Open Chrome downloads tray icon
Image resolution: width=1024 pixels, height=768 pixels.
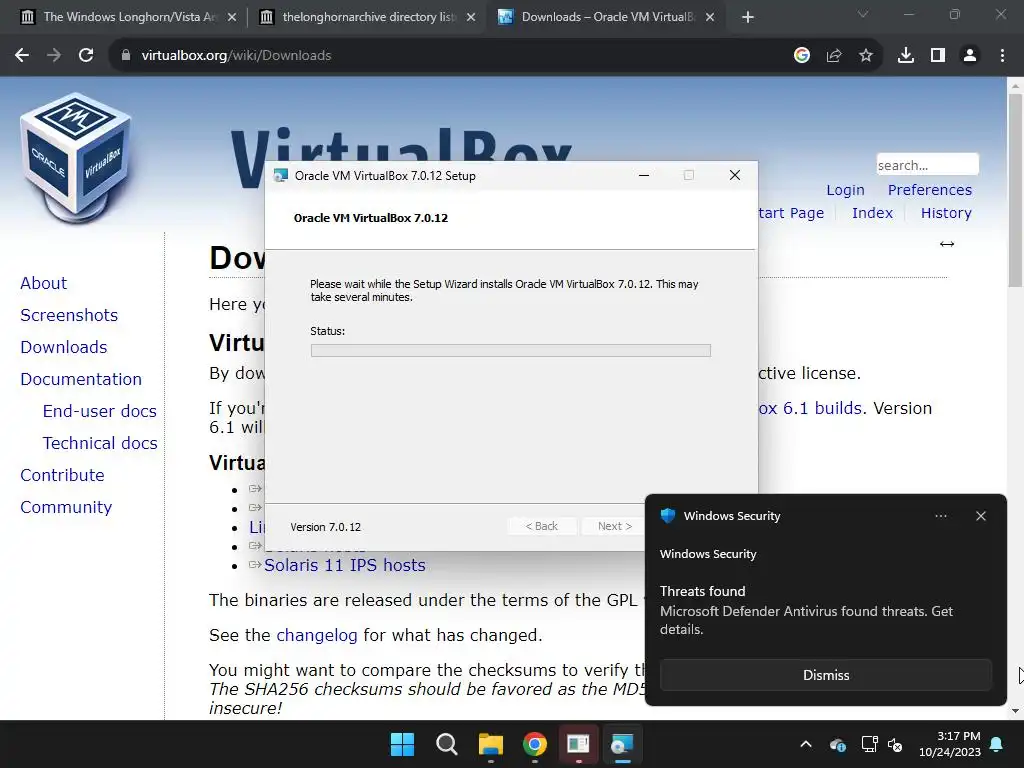click(x=906, y=56)
